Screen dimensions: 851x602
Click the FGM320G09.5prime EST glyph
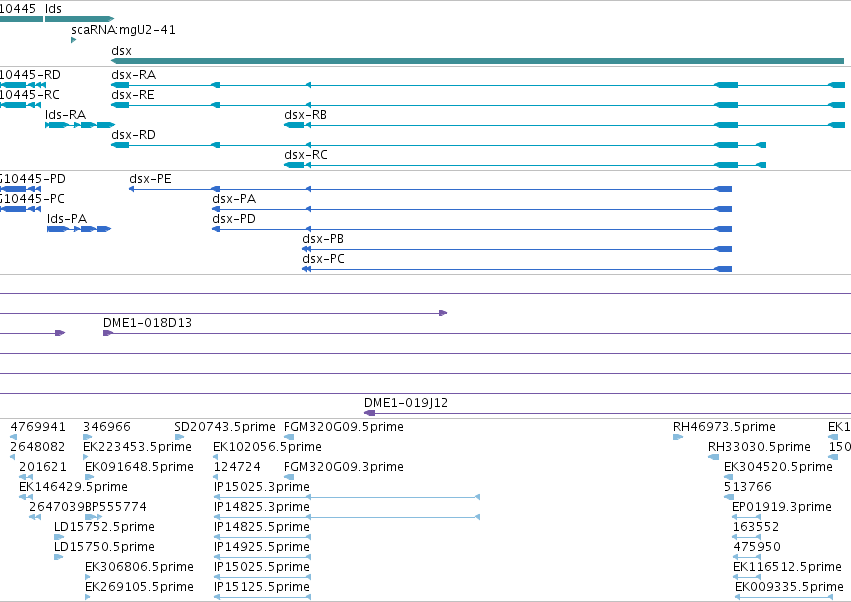(289, 437)
